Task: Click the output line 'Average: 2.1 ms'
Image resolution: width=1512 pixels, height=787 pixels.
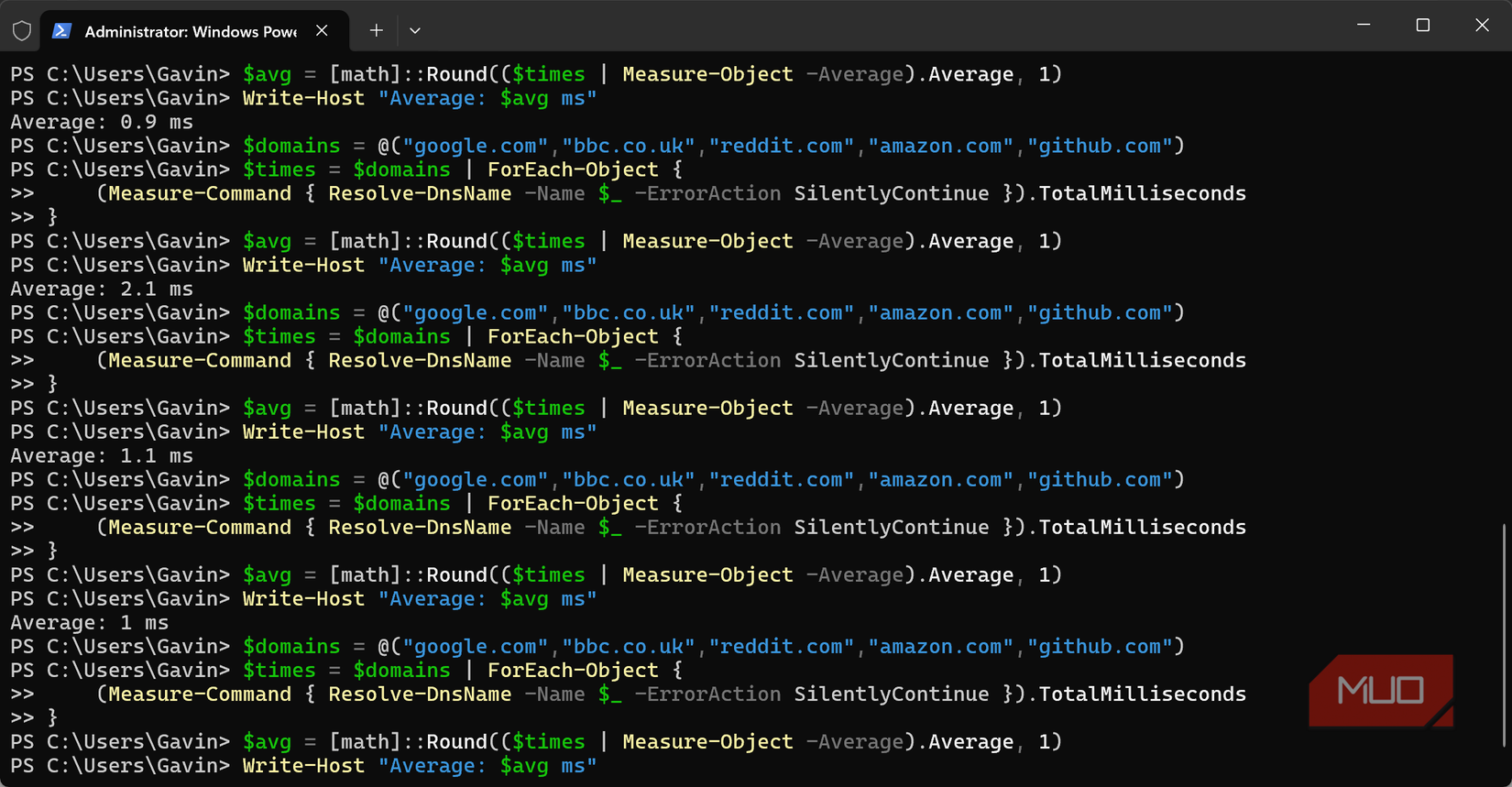Action: 102,289
